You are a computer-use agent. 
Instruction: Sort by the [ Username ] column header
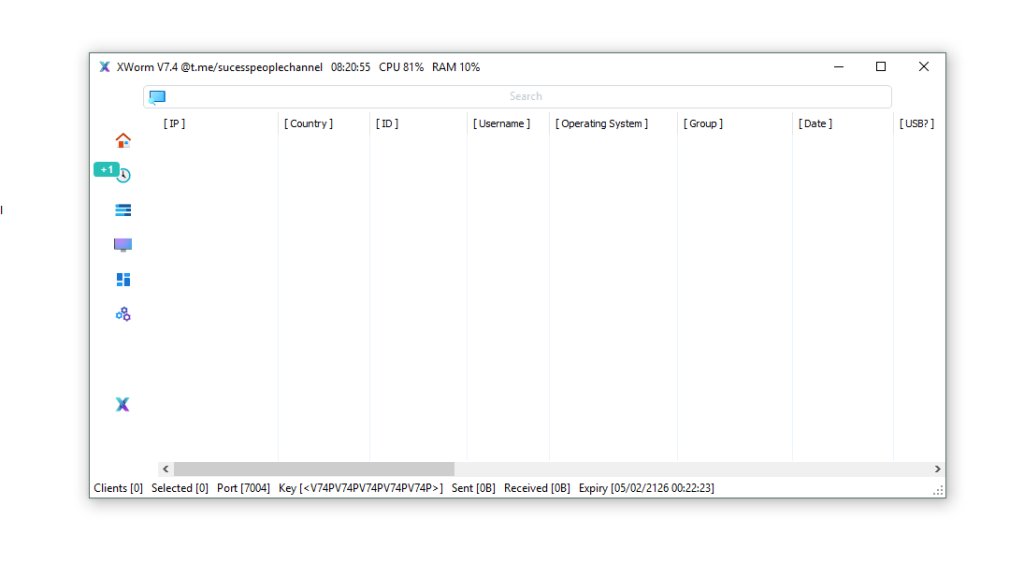502,123
